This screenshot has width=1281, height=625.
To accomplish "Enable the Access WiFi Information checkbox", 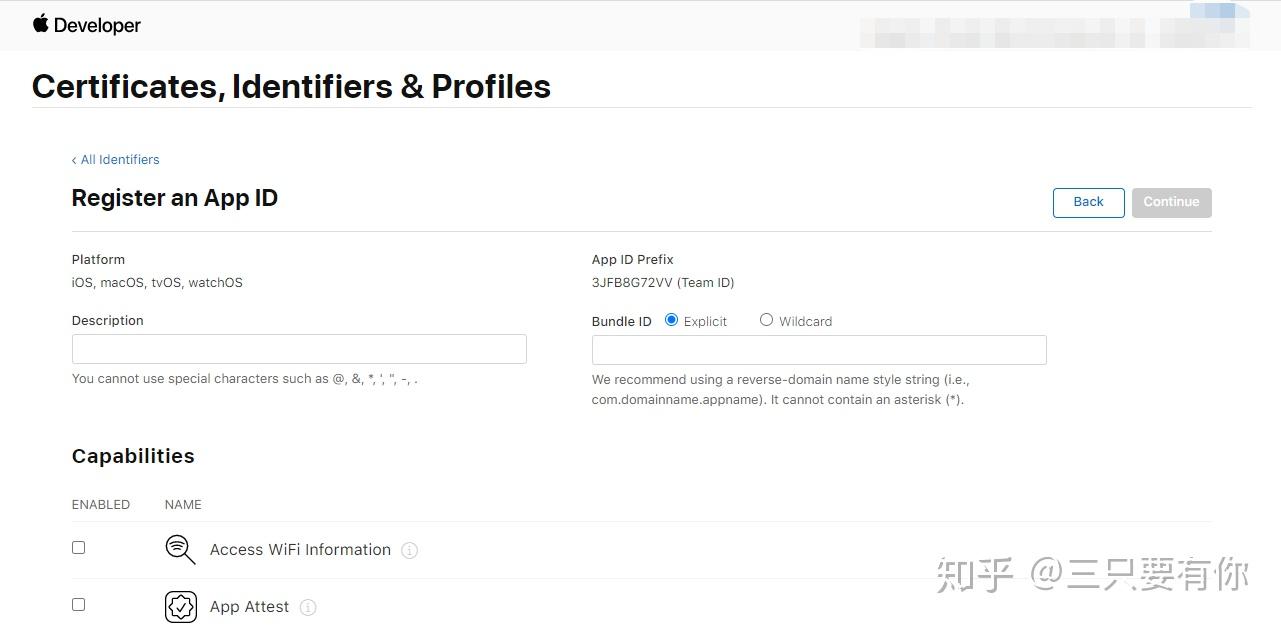I will click(x=78, y=547).
